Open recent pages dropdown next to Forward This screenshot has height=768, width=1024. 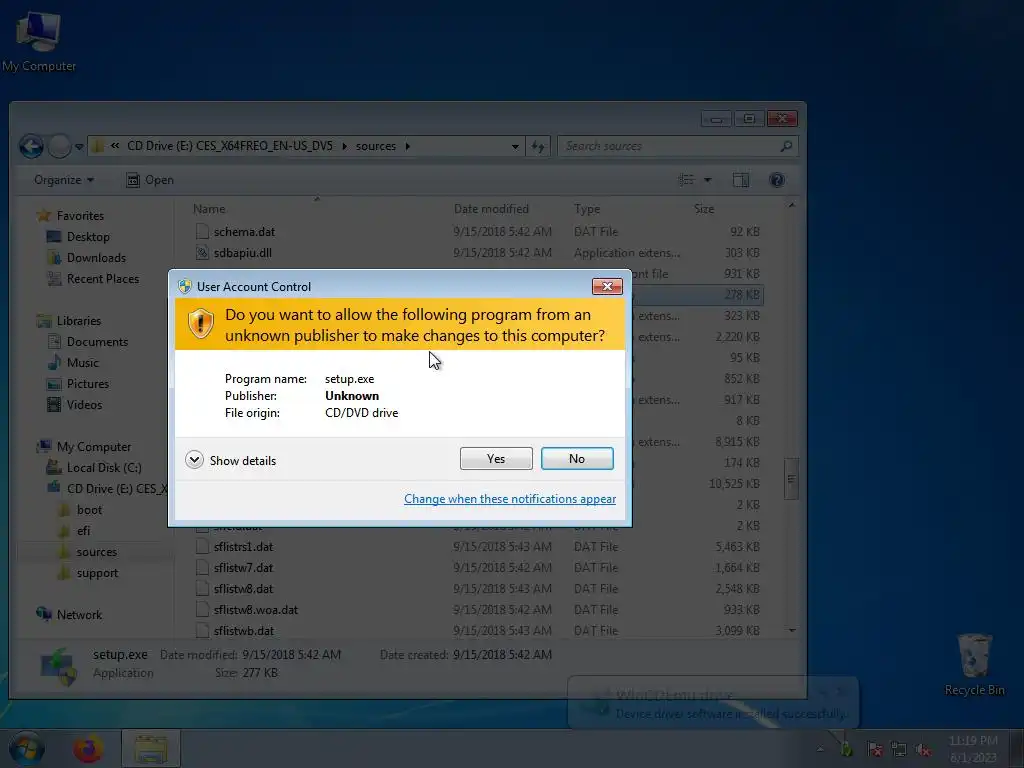click(79, 146)
